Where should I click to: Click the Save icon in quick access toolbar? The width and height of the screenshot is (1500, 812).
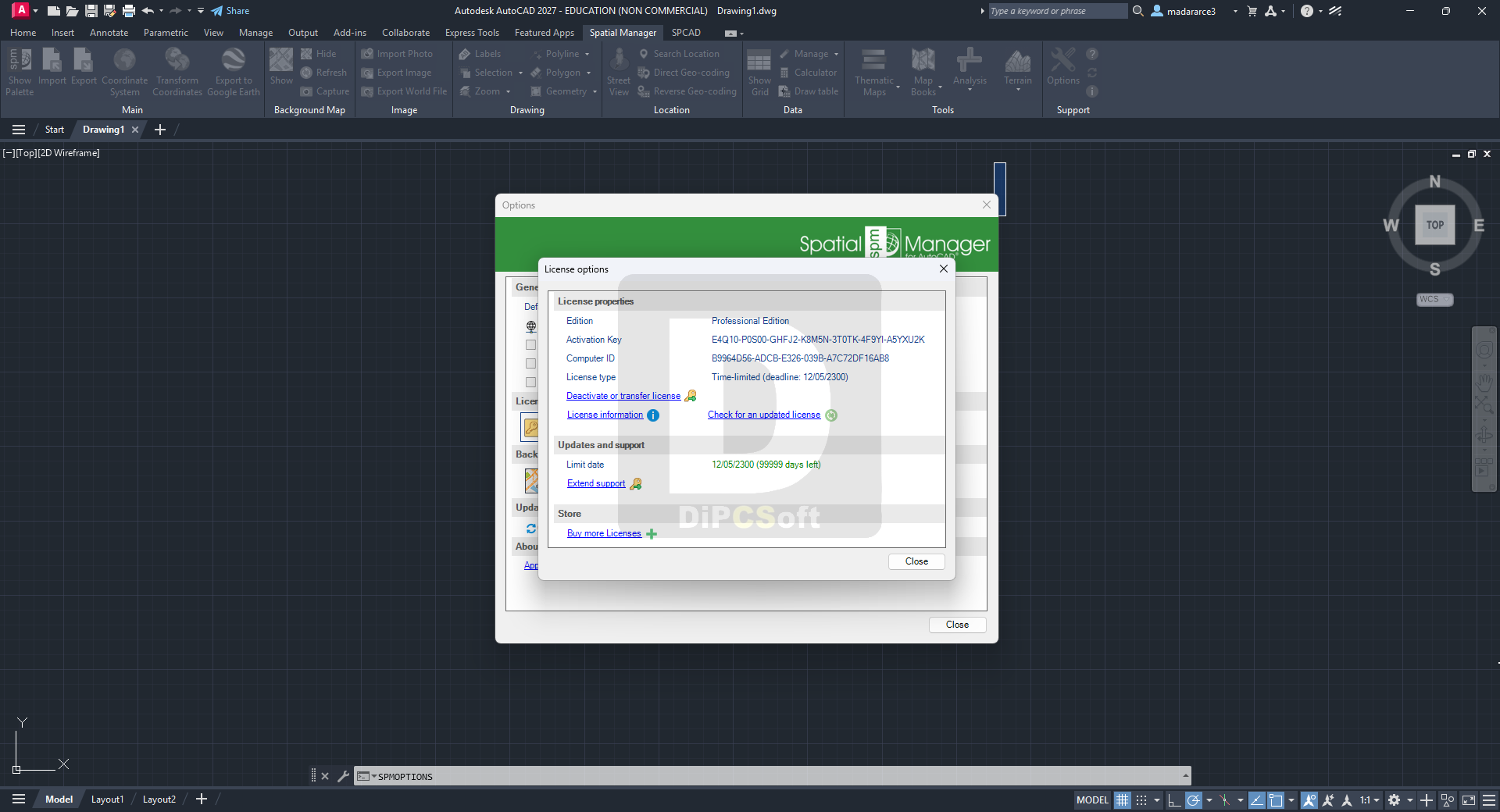pyautogui.click(x=91, y=11)
